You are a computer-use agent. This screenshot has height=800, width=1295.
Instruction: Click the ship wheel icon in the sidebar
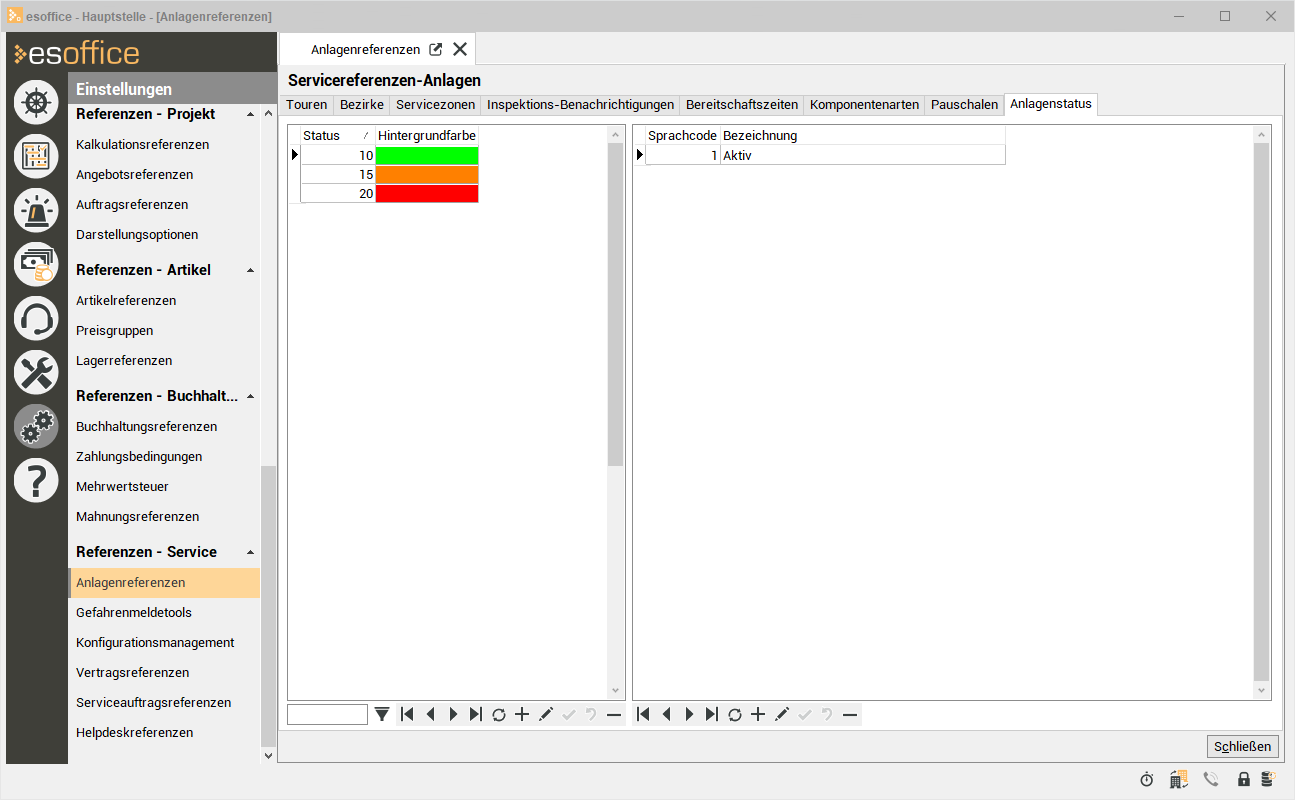coord(36,103)
